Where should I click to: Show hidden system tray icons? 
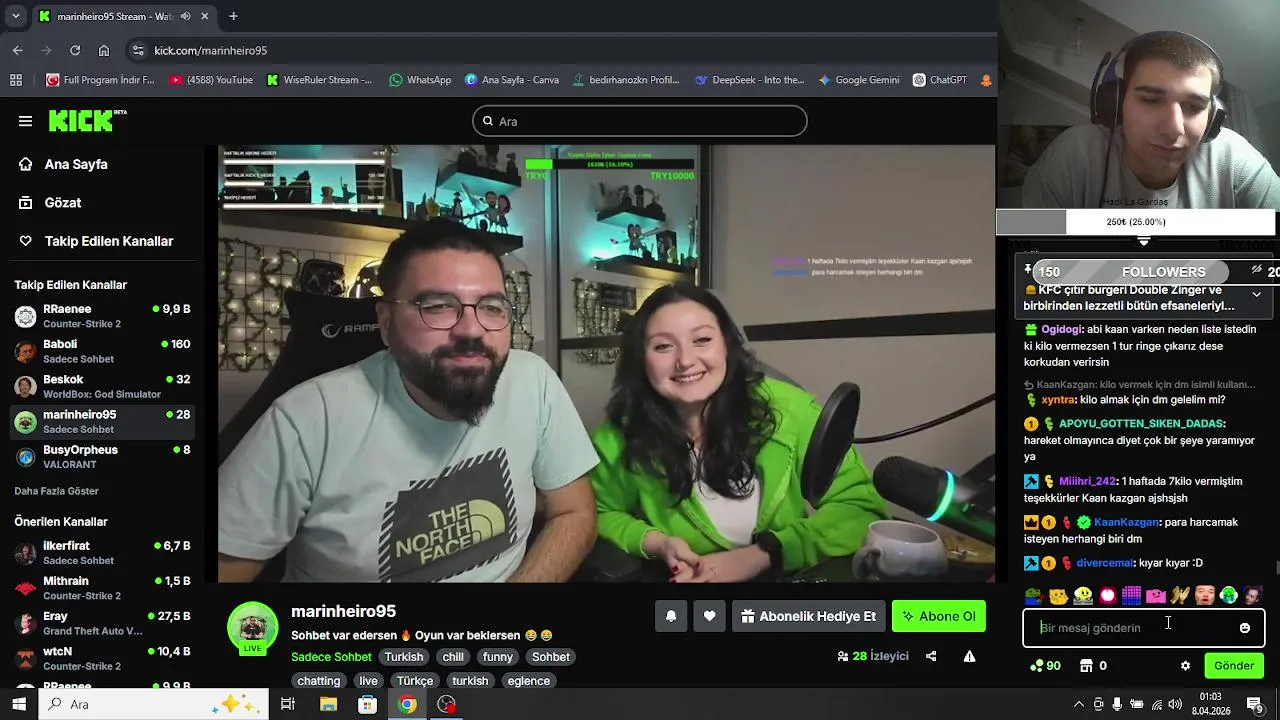1078,704
